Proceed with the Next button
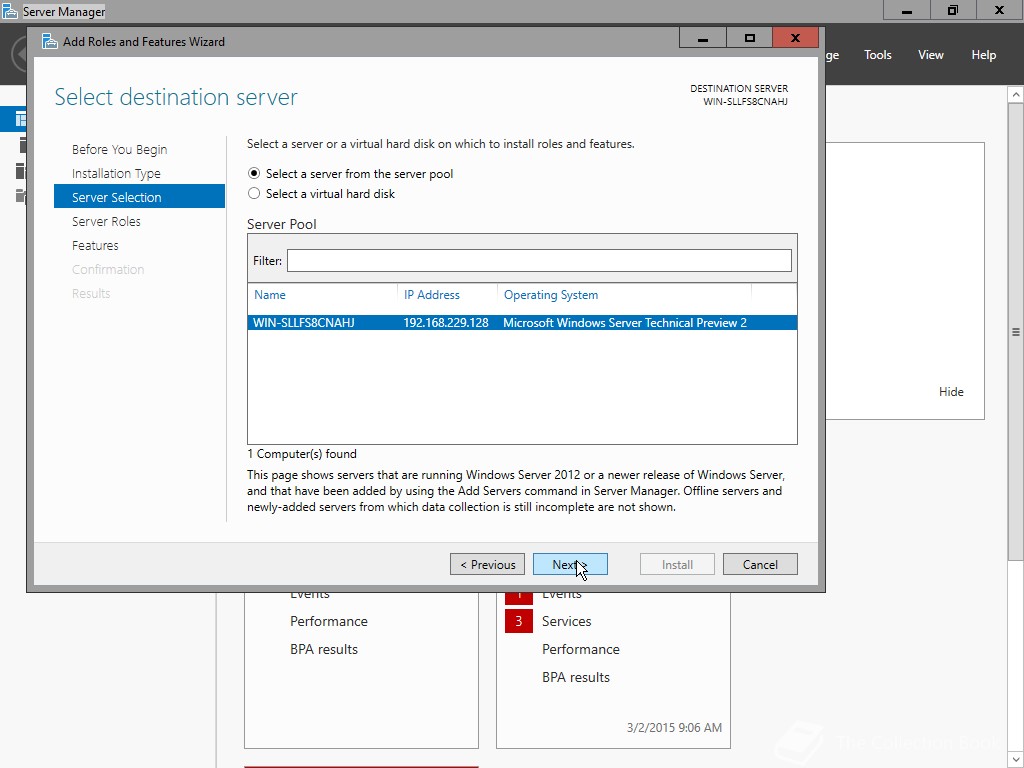The image size is (1024, 768). point(570,564)
